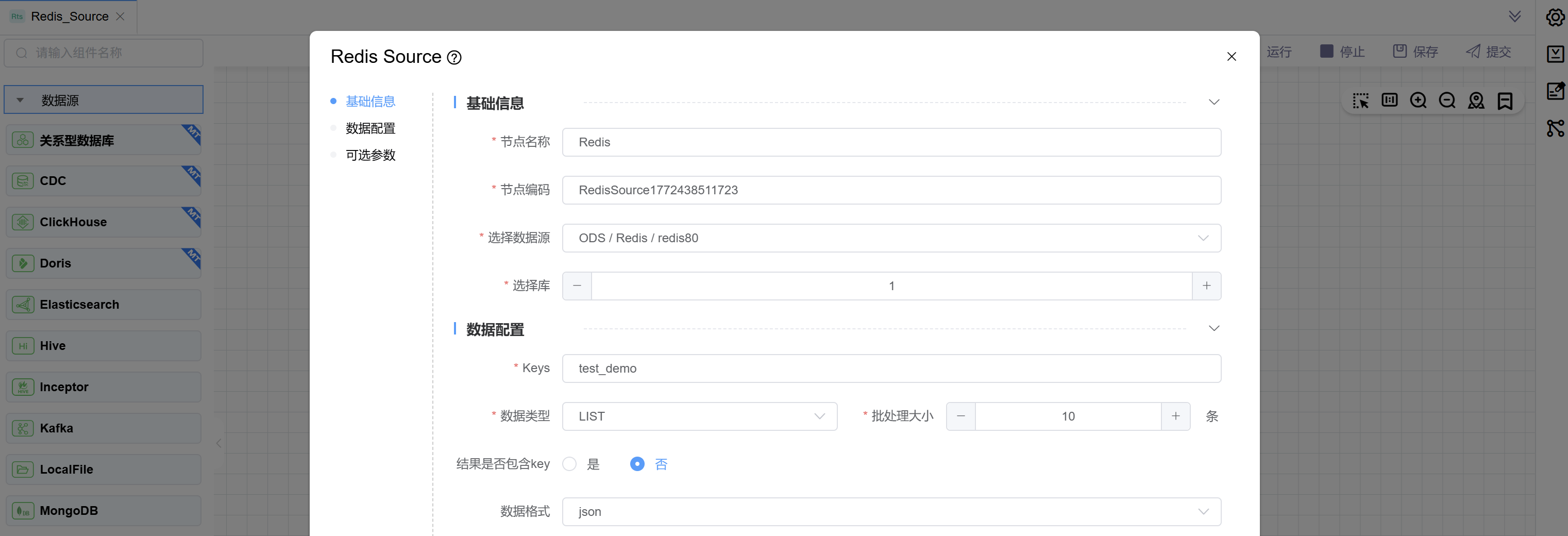Click the zoom out canvas icon
This screenshot has width=1568, height=536.
[x=1447, y=100]
